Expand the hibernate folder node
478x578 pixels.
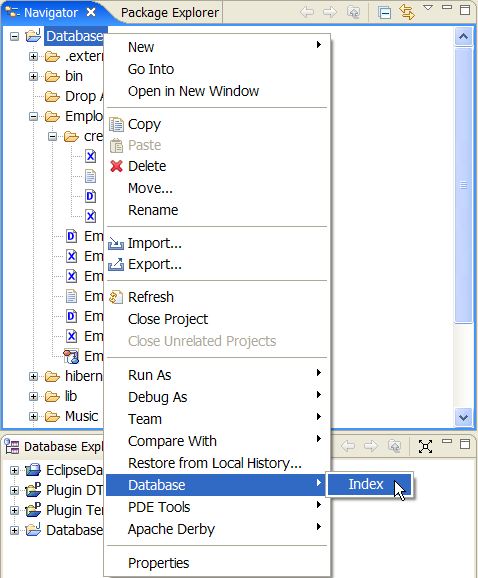33,376
